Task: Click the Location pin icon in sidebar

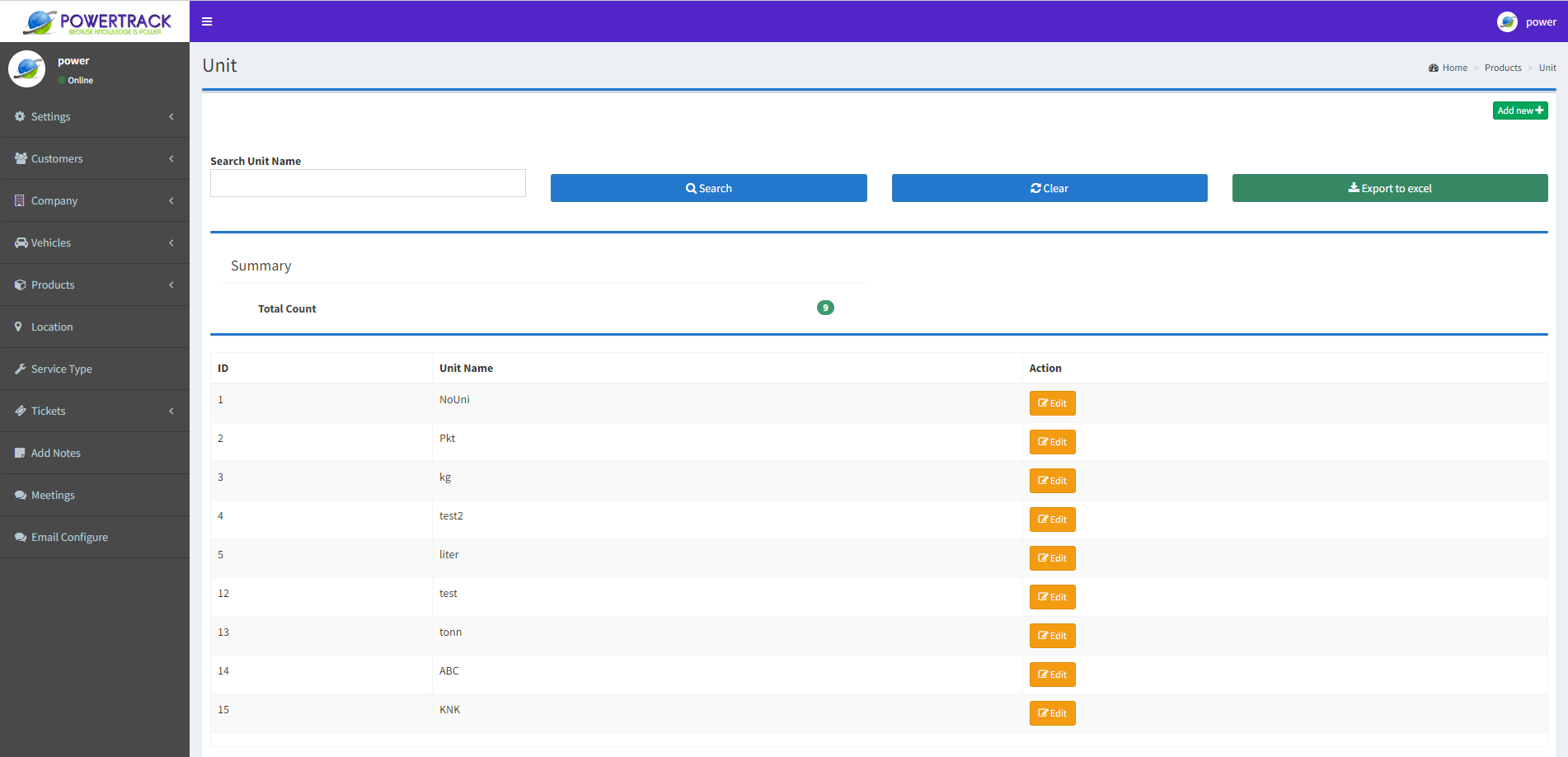Action: click(19, 327)
